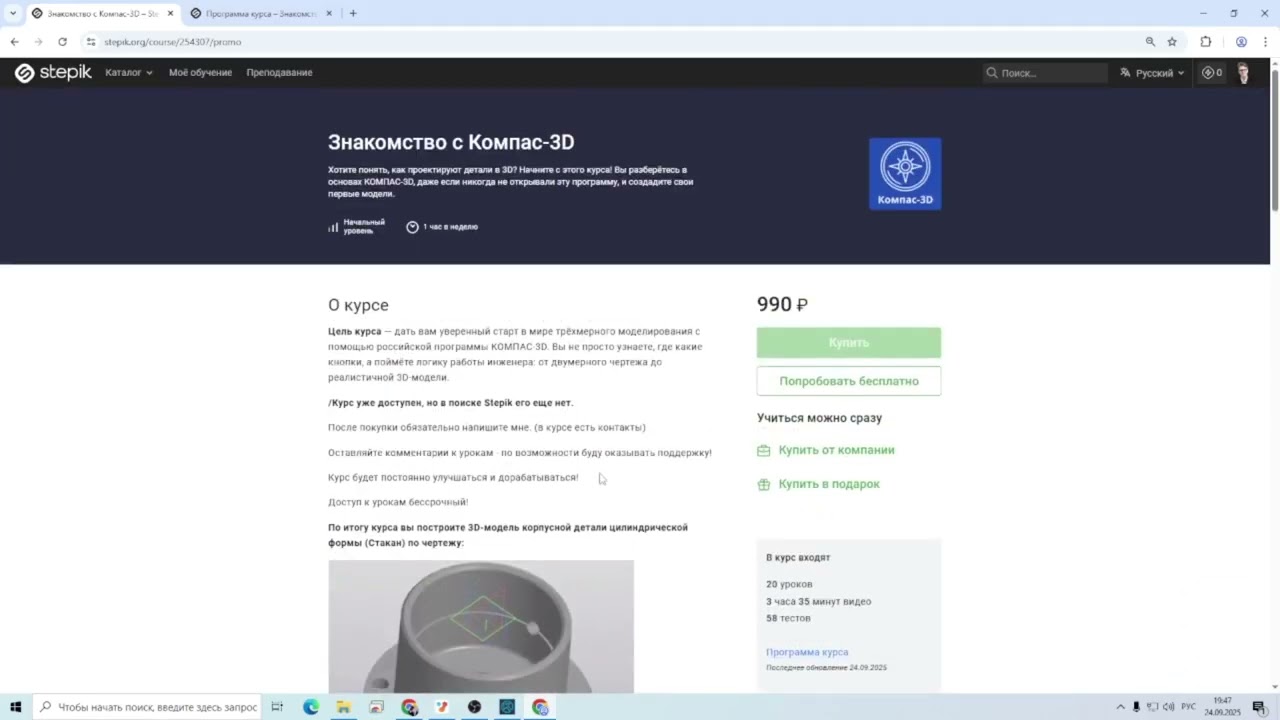The width and height of the screenshot is (1280, 720).
Task: Open taskbar clock showing 19:47
Action: 1222,707
